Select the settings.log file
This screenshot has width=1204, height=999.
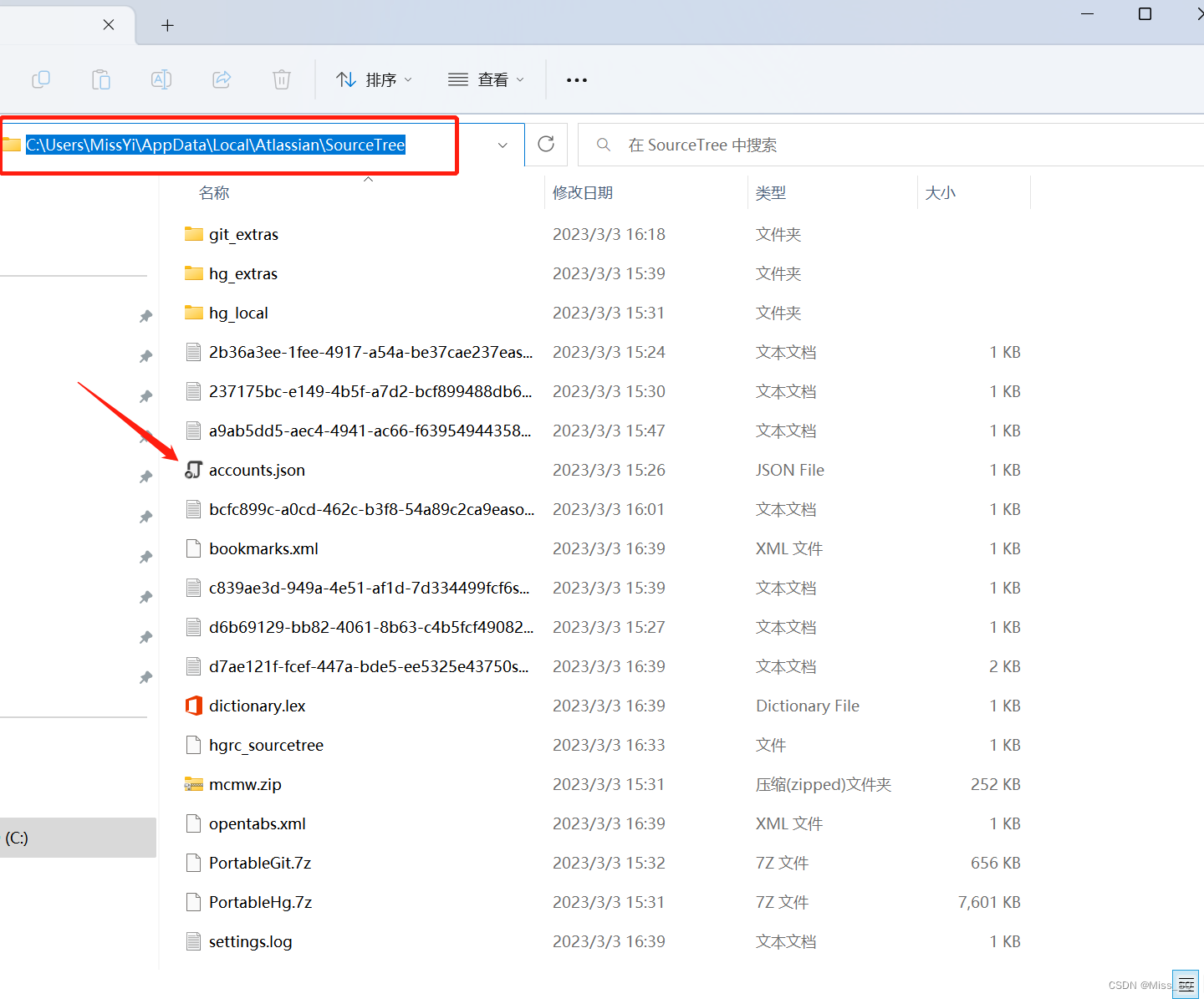[250, 941]
